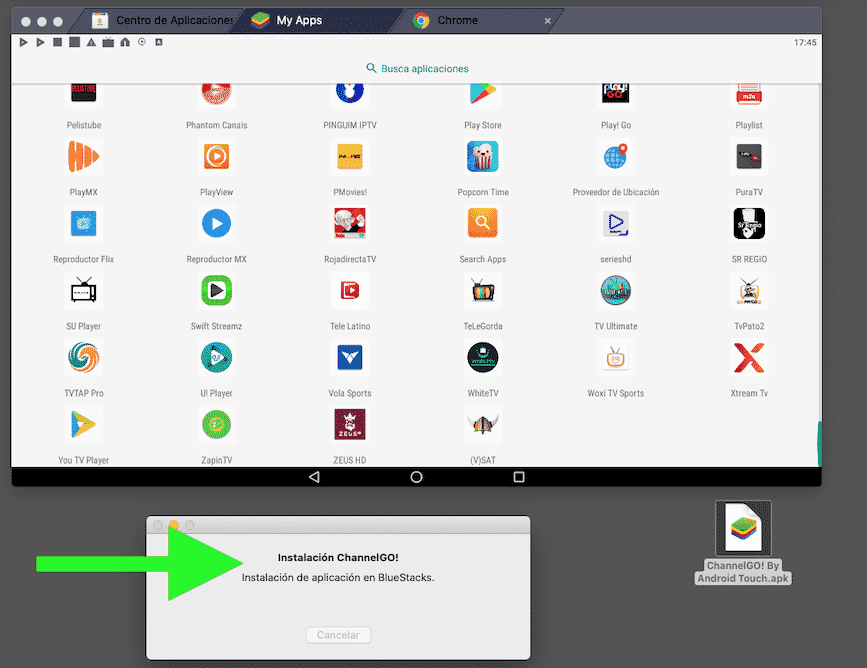Launch TvPato2
This screenshot has width=867, height=668.
coord(749,290)
